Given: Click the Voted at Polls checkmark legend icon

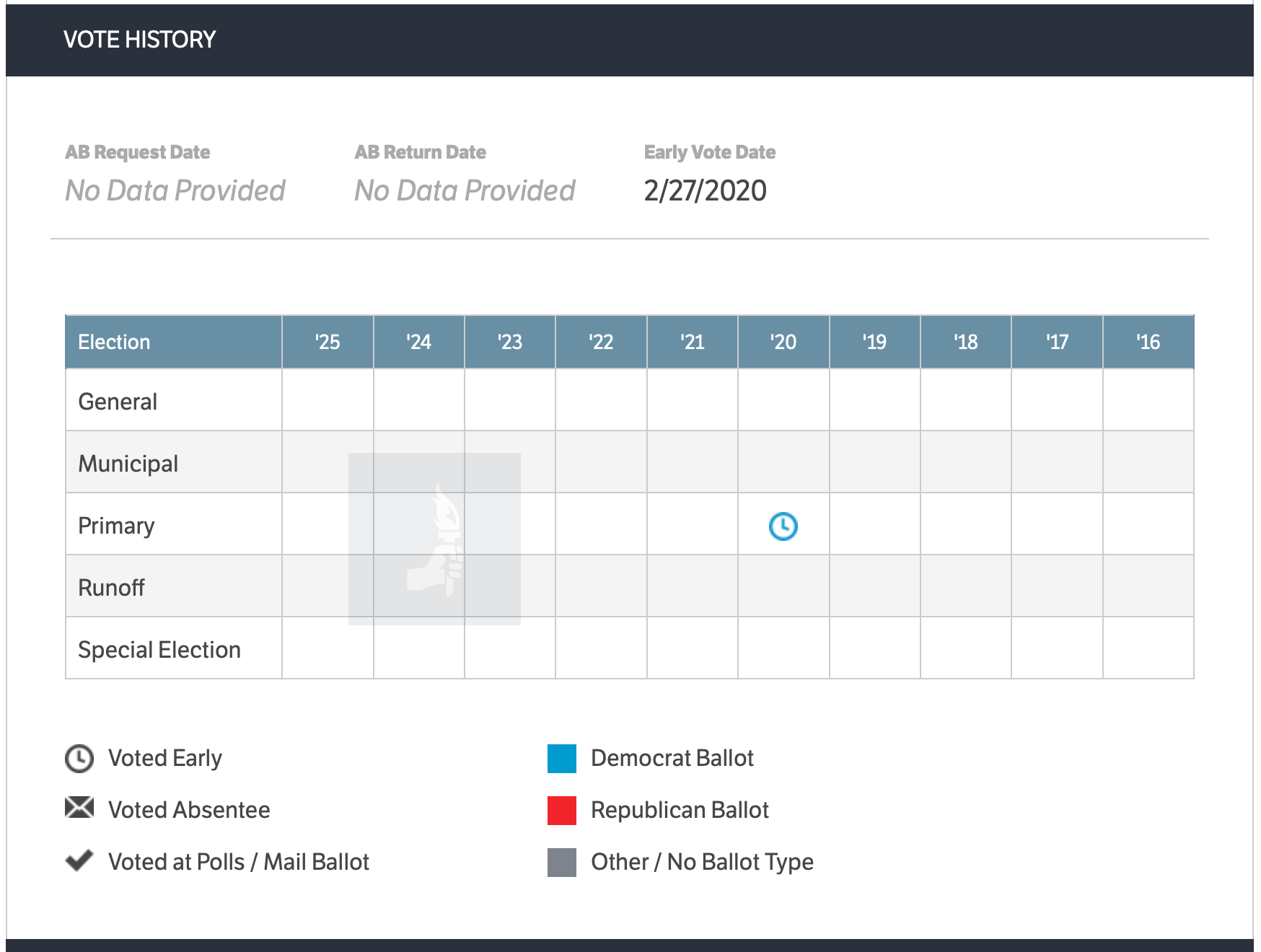Looking at the screenshot, I should (x=79, y=860).
